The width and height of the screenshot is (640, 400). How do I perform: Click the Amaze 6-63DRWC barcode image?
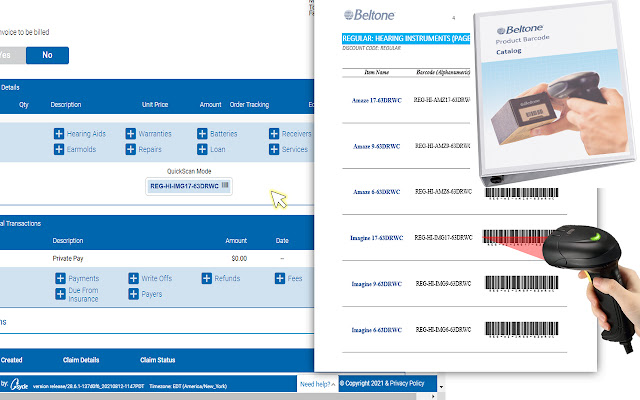point(522,193)
